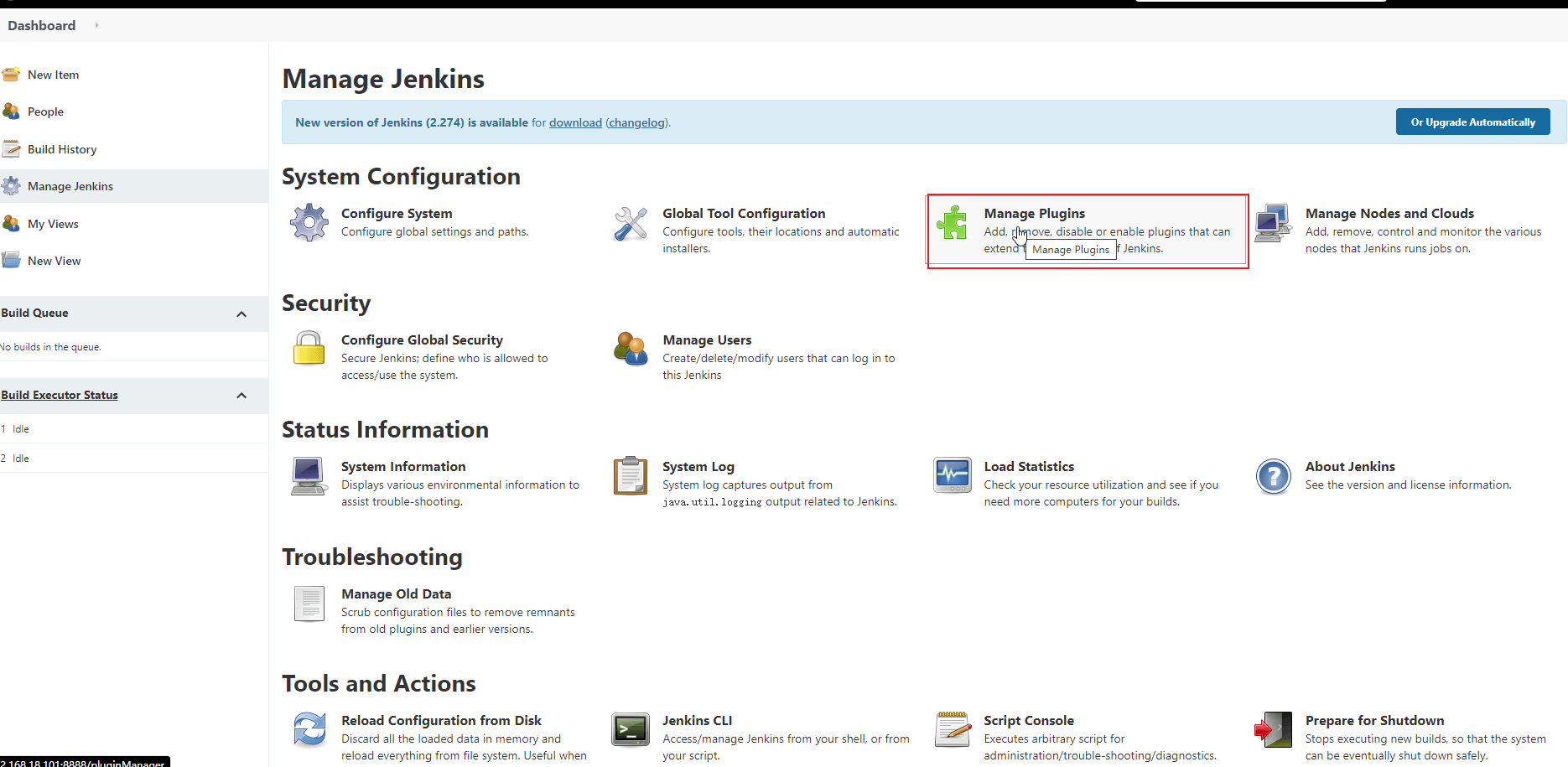The width and height of the screenshot is (1568, 767).
Task: Click the System Log clipboard icon
Action: click(x=631, y=476)
